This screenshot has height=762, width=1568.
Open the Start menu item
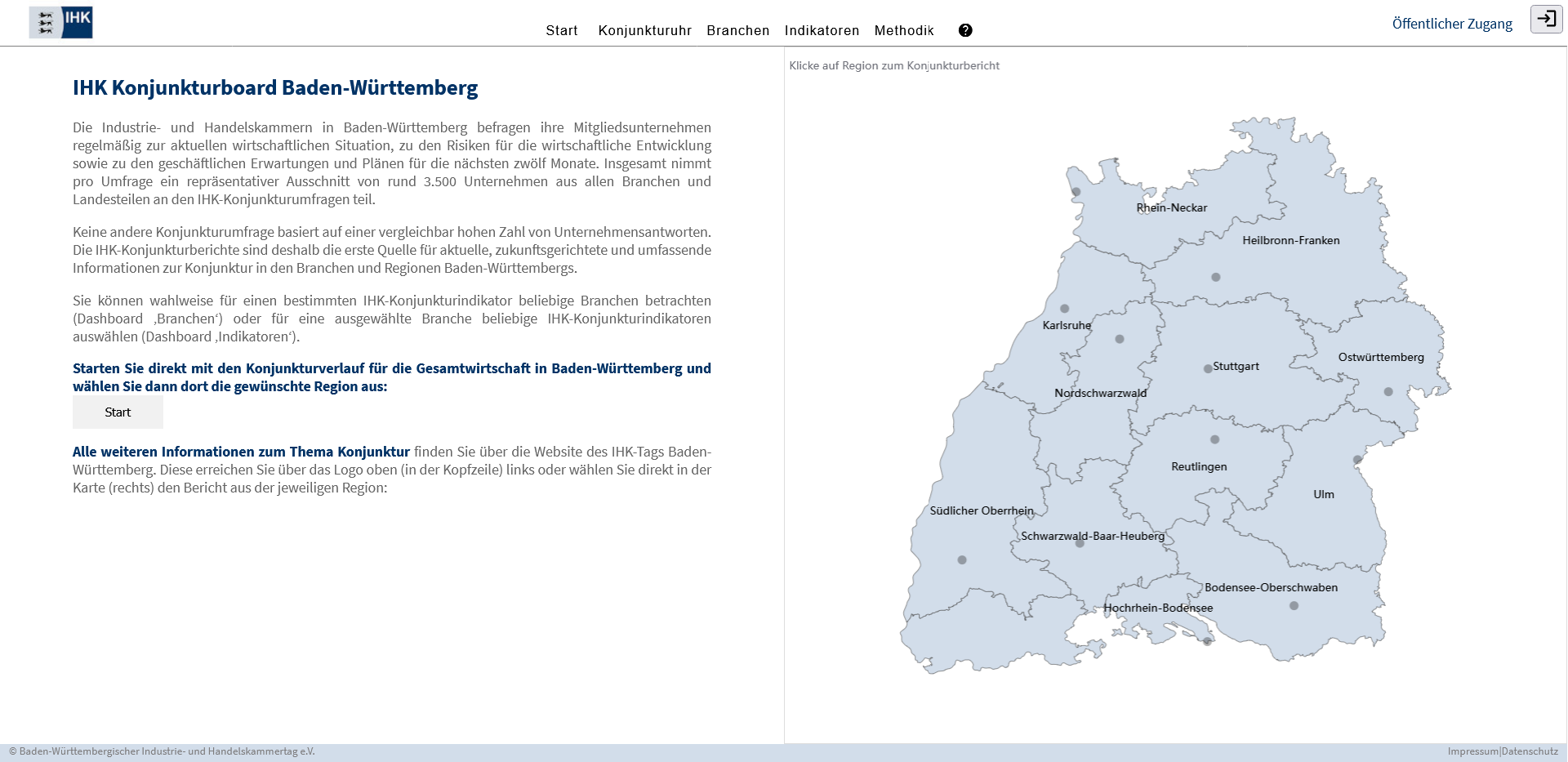point(562,30)
